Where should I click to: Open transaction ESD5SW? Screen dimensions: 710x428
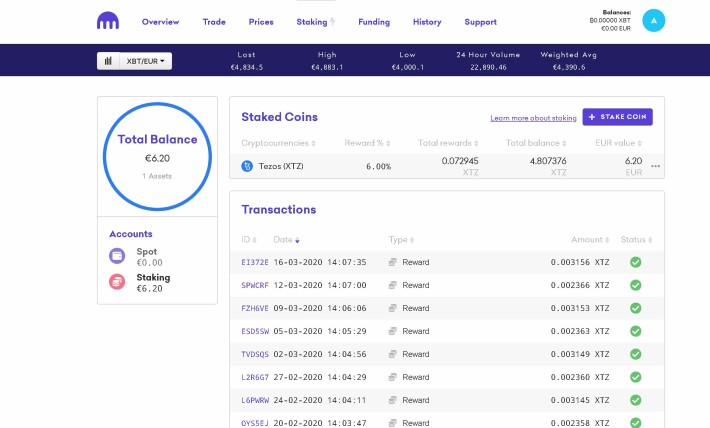[x=255, y=332]
